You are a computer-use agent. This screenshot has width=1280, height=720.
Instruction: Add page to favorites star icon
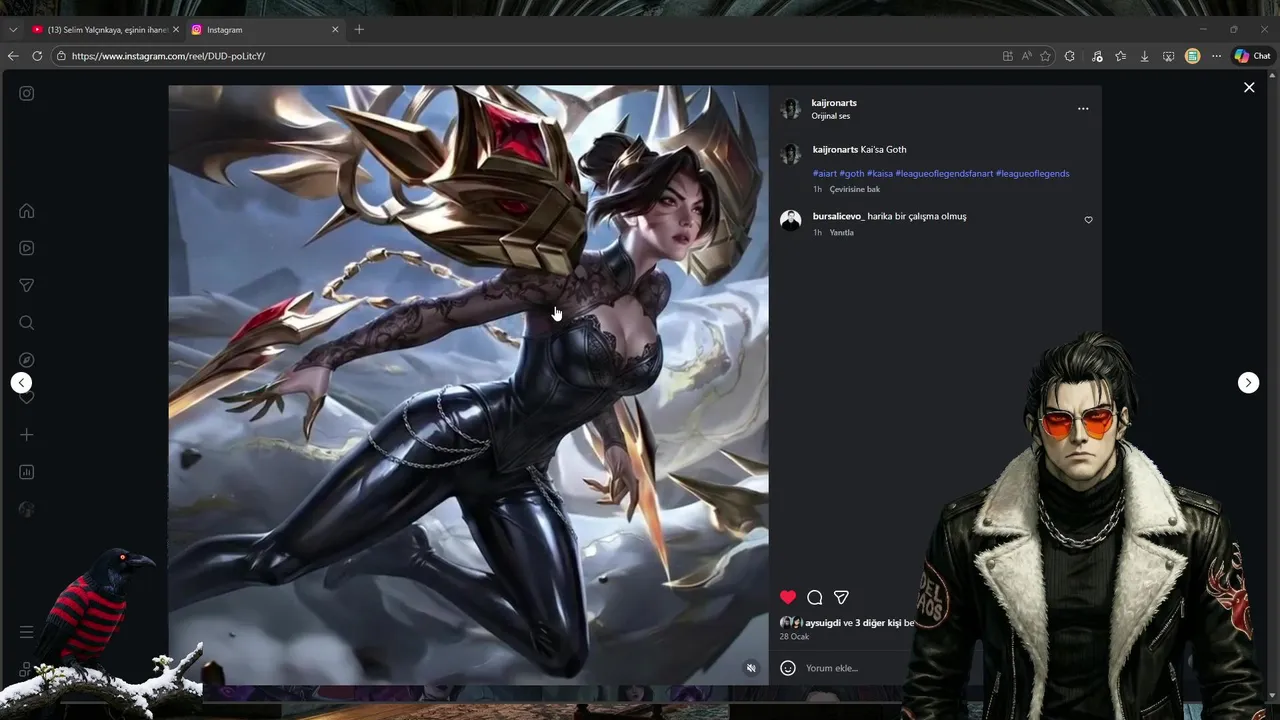tap(1046, 56)
